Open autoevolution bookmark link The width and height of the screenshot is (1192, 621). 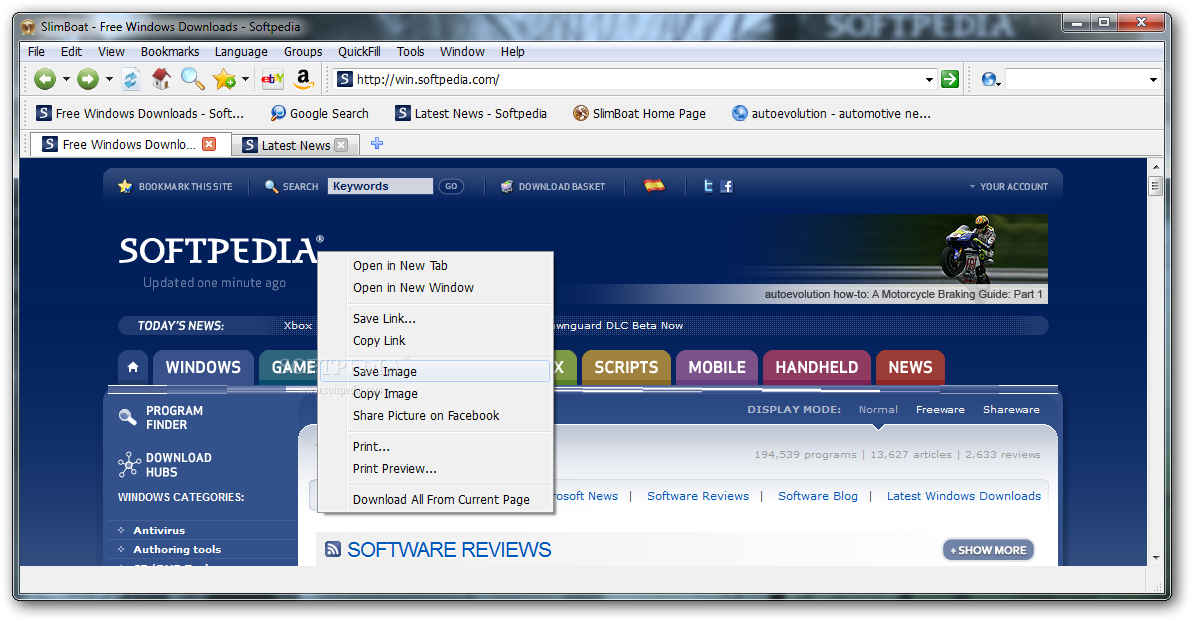[831, 113]
